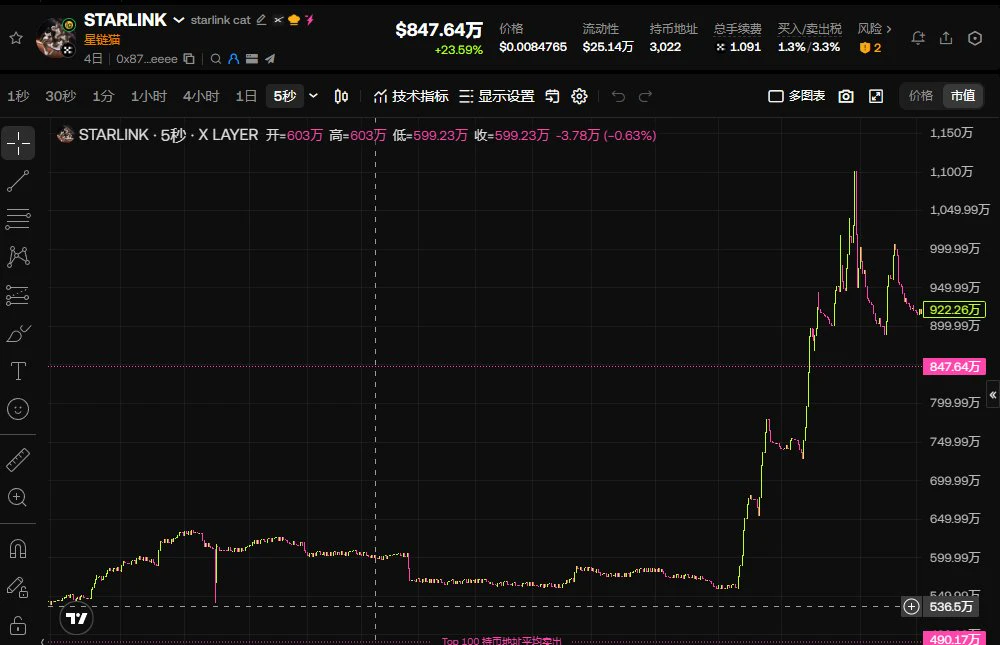Screen dimensions: 1000x645
Task: Open the 技术指标 indicators menu
Action: (411, 96)
